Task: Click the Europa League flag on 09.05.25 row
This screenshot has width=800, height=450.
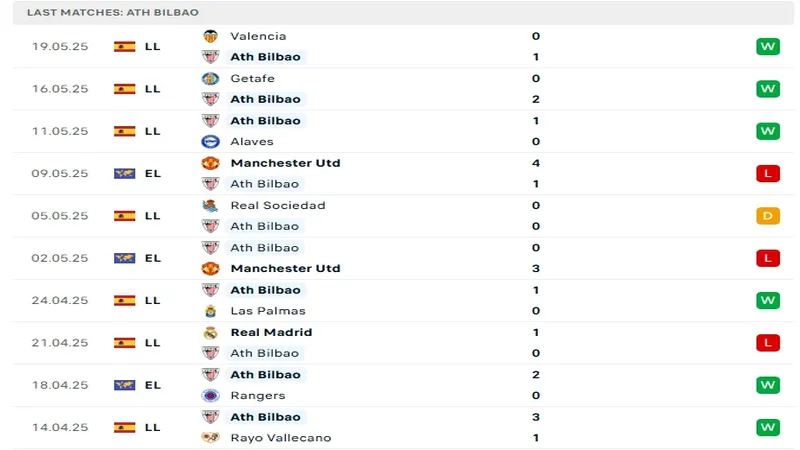Action: 124,173
